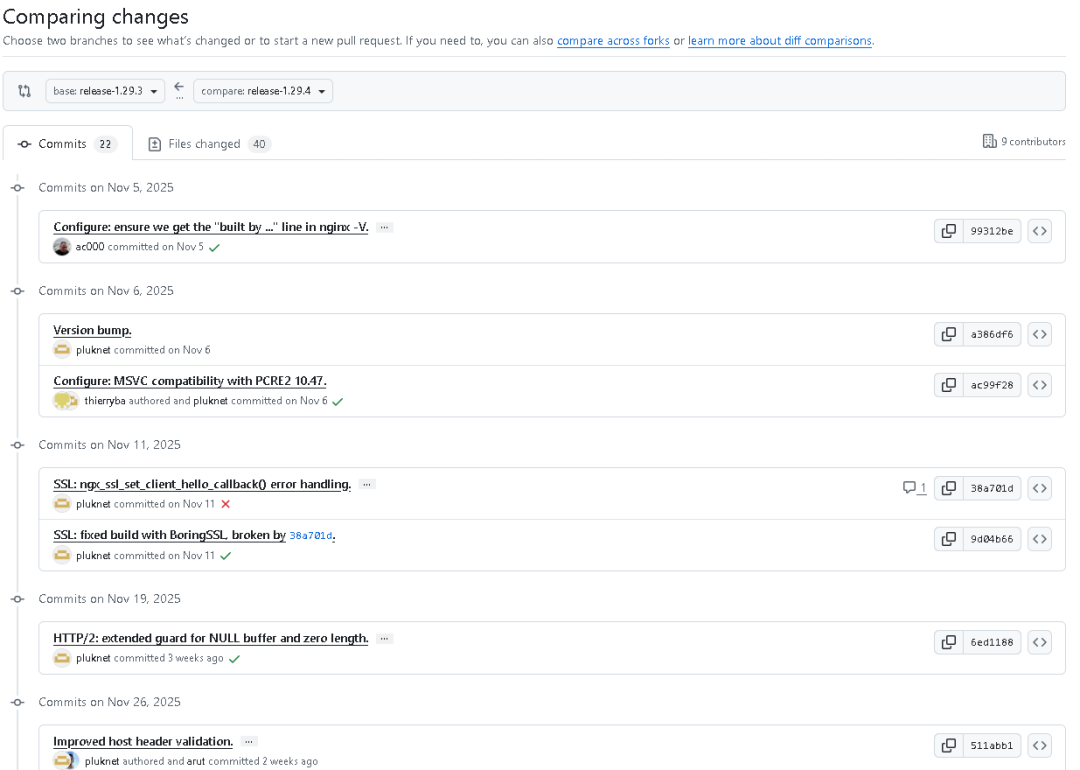Select the Commits tab
Image resolution: width=1080 pixels, height=770 pixels.
click(x=68, y=143)
